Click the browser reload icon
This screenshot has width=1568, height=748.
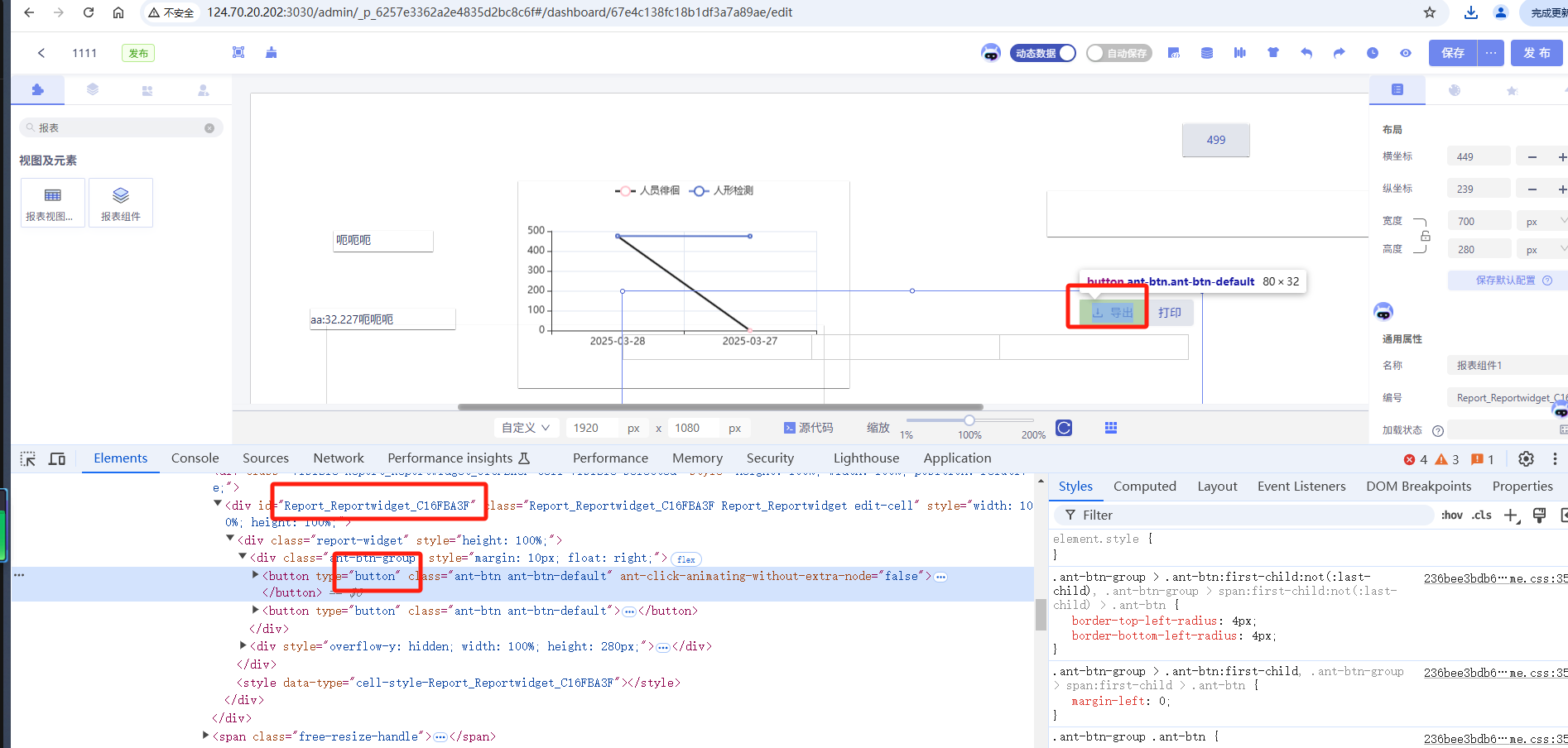tap(89, 12)
